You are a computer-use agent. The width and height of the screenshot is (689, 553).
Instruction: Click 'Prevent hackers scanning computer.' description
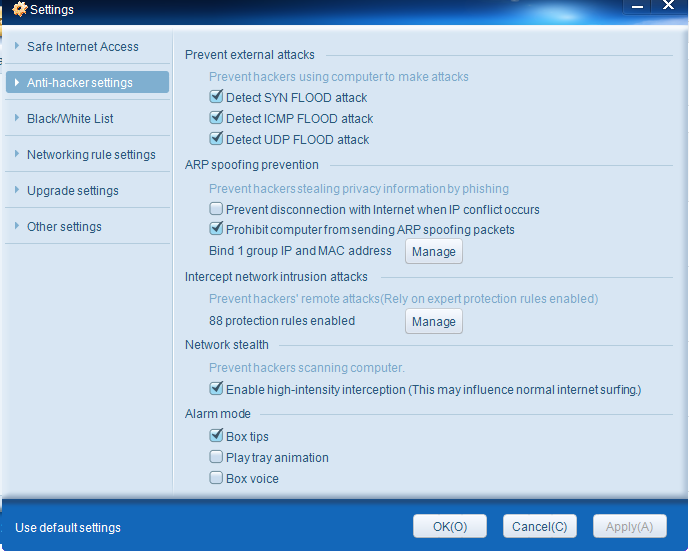click(307, 367)
